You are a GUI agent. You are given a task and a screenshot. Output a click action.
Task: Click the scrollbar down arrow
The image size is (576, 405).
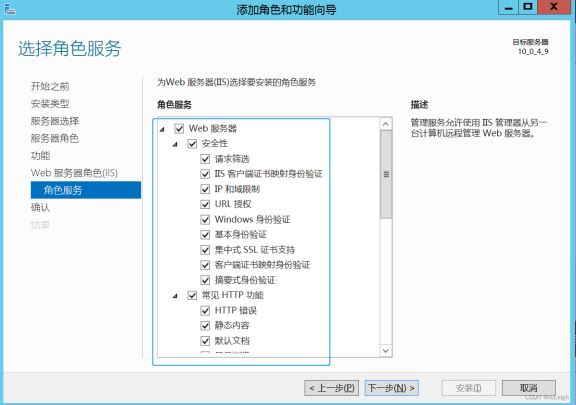pos(386,350)
